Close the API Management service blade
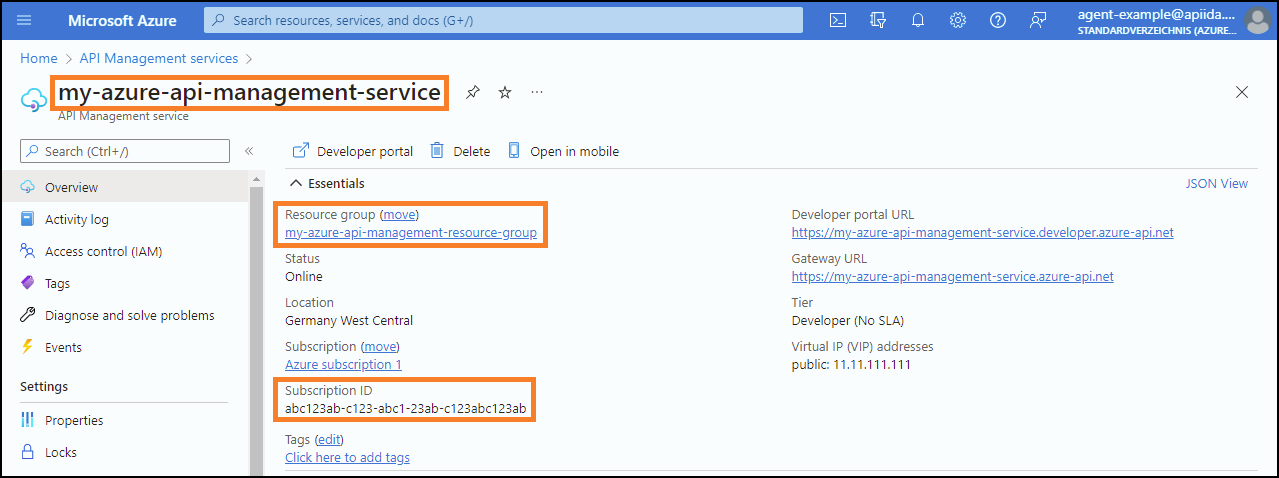This screenshot has width=1279, height=478. (x=1242, y=92)
